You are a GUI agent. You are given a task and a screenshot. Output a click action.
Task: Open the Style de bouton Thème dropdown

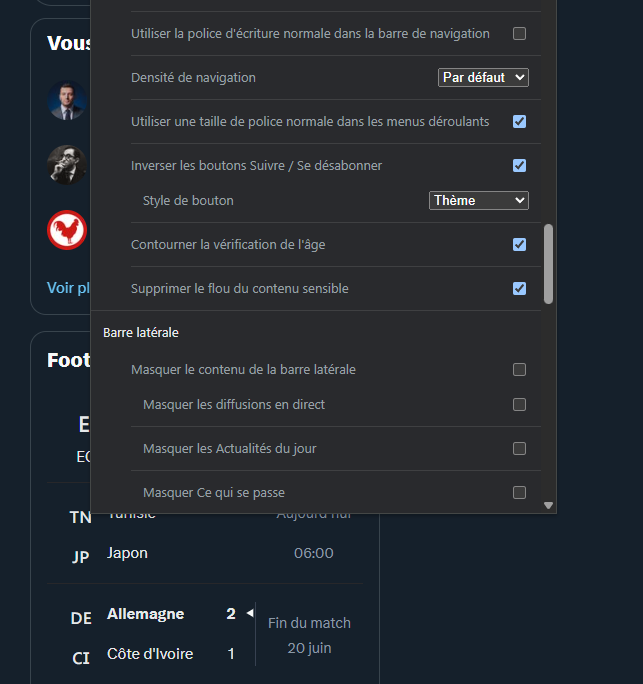click(479, 201)
